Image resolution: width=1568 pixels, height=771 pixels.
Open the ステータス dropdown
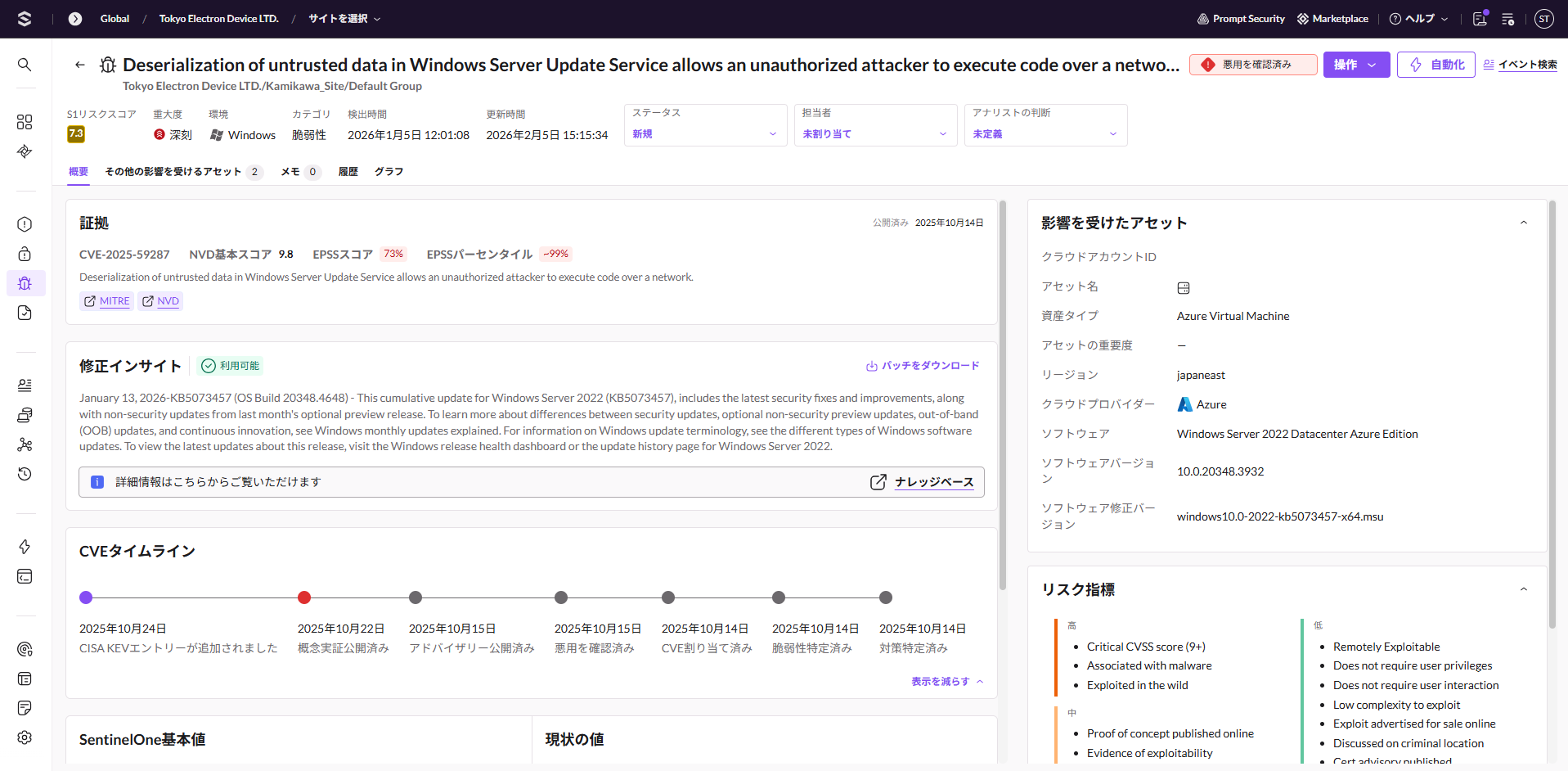[704, 133]
